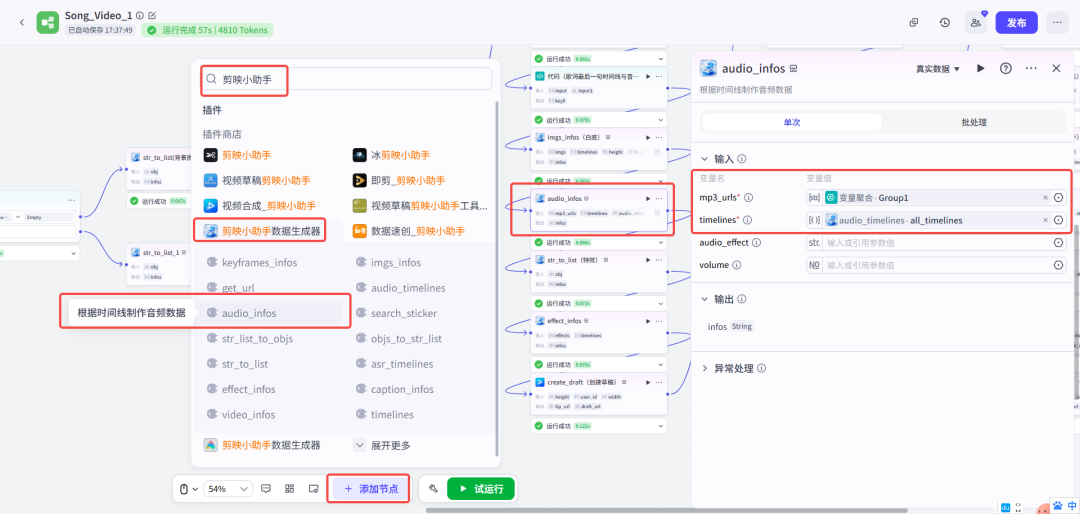The width and height of the screenshot is (1080, 514).
Task: Open variable picker for volume field
Action: pyautogui.click(x=1059, y=265)
